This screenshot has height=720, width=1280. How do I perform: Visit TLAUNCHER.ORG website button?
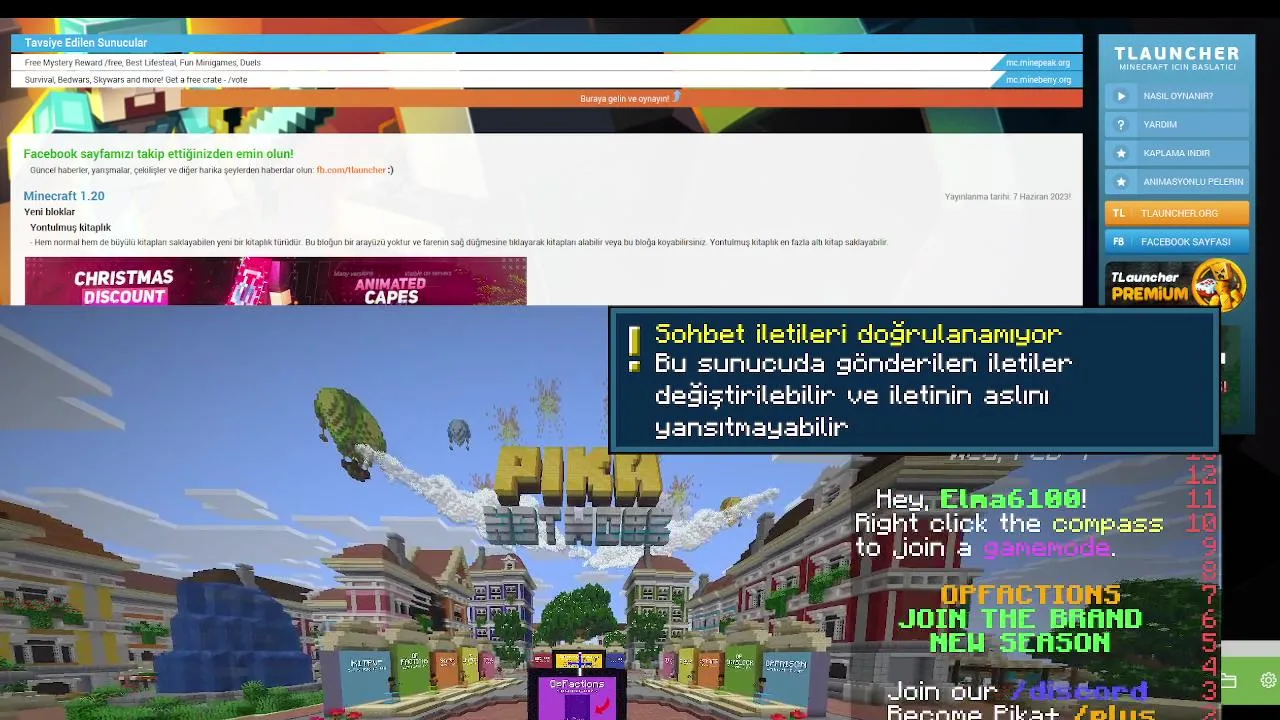pyautogui.click(x=1177, y=213)
